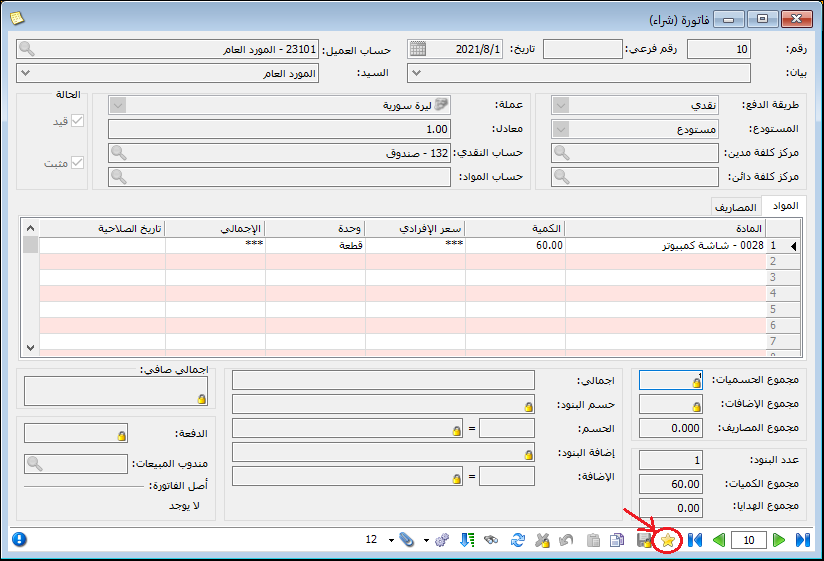The width and height of the screenshot is (824, 561).
Task: Click the سعر الإفرادي column header
Action: point(415,228)
